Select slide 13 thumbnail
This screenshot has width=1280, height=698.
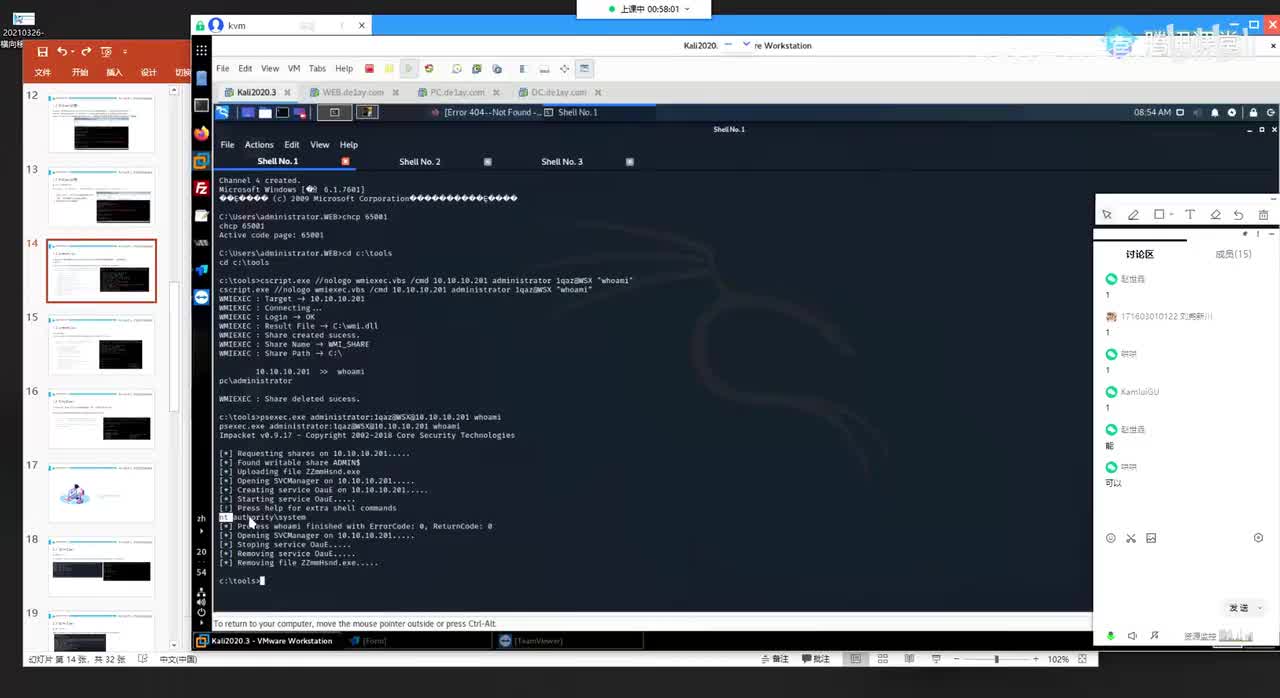[x=101, y=196]
